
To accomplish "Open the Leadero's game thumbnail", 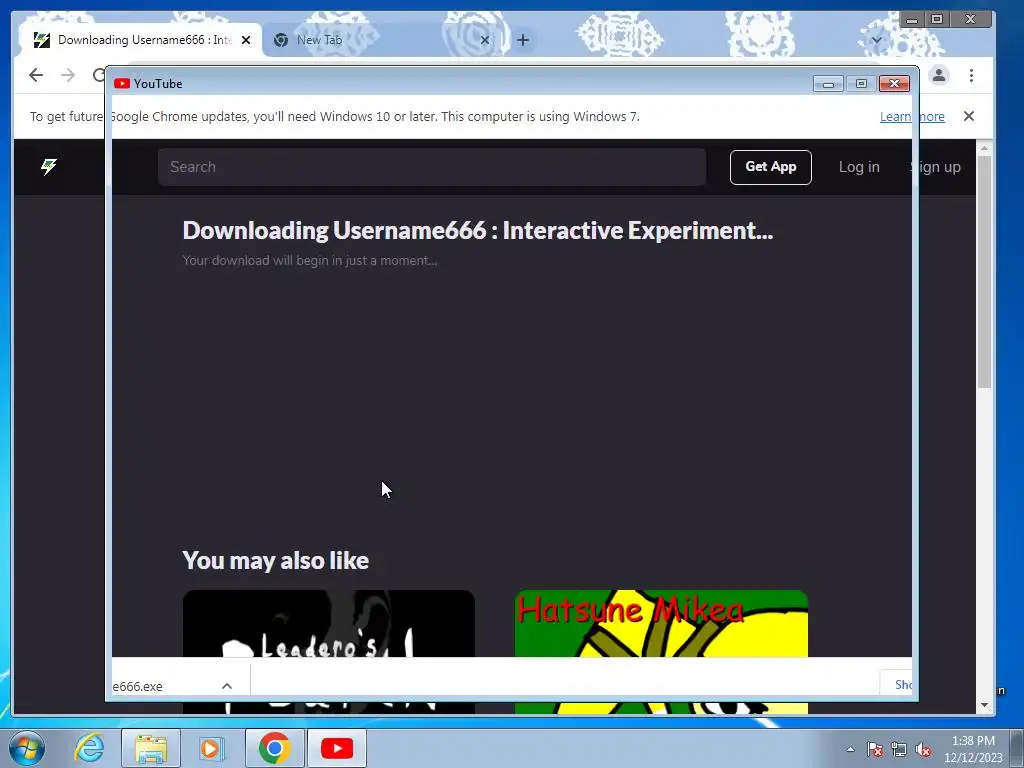I will [x=328, y=651].
